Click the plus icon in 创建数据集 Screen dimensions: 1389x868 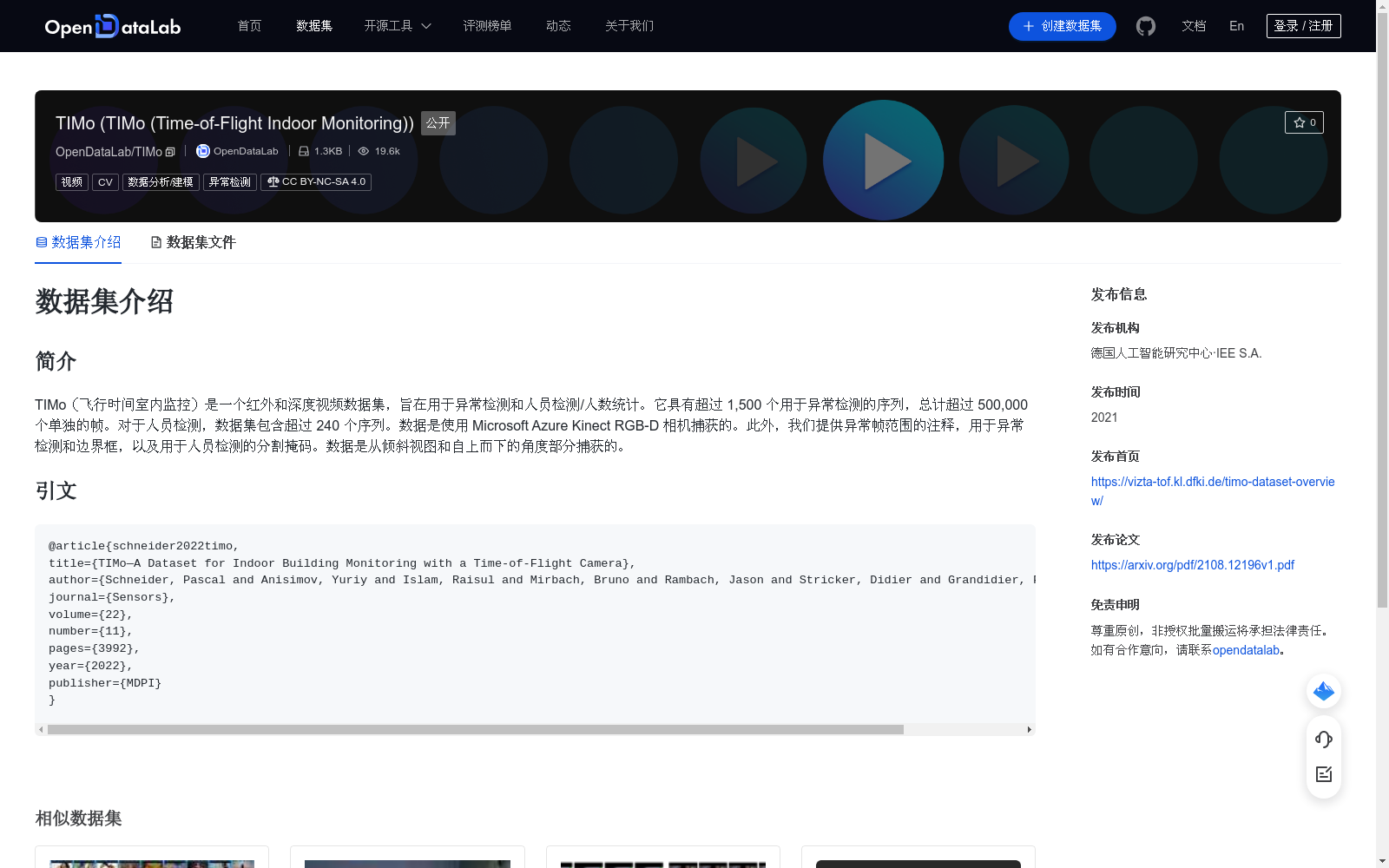click(1029, 26)
